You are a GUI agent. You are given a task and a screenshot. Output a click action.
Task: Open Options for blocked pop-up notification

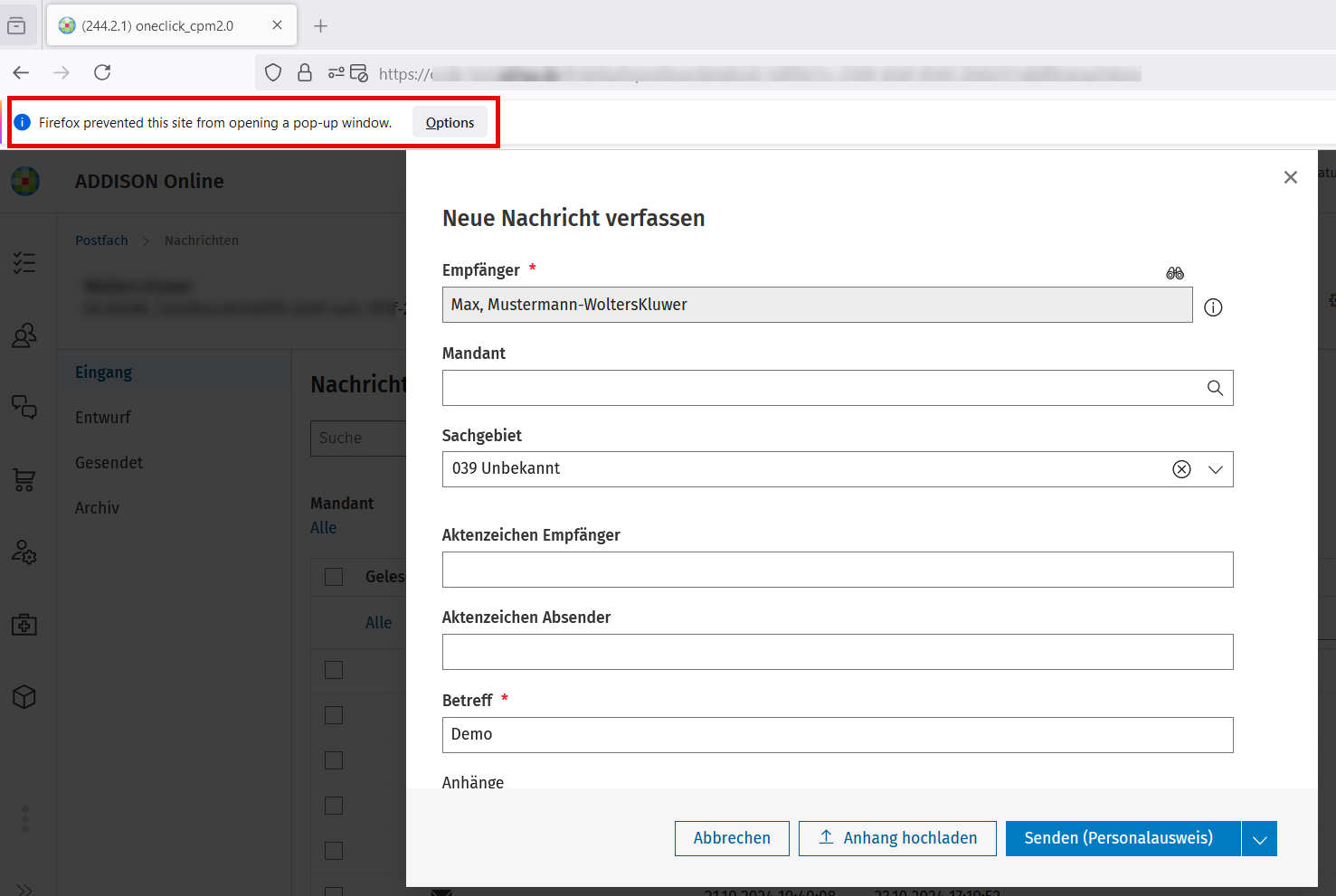point(450,123)
